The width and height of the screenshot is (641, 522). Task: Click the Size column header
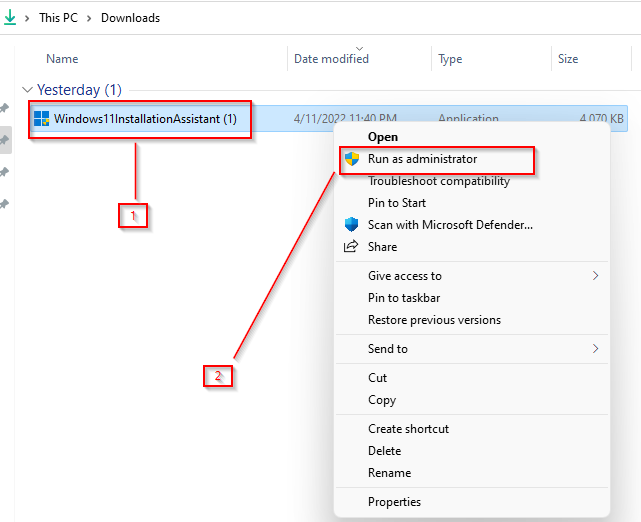pos(568,59)
